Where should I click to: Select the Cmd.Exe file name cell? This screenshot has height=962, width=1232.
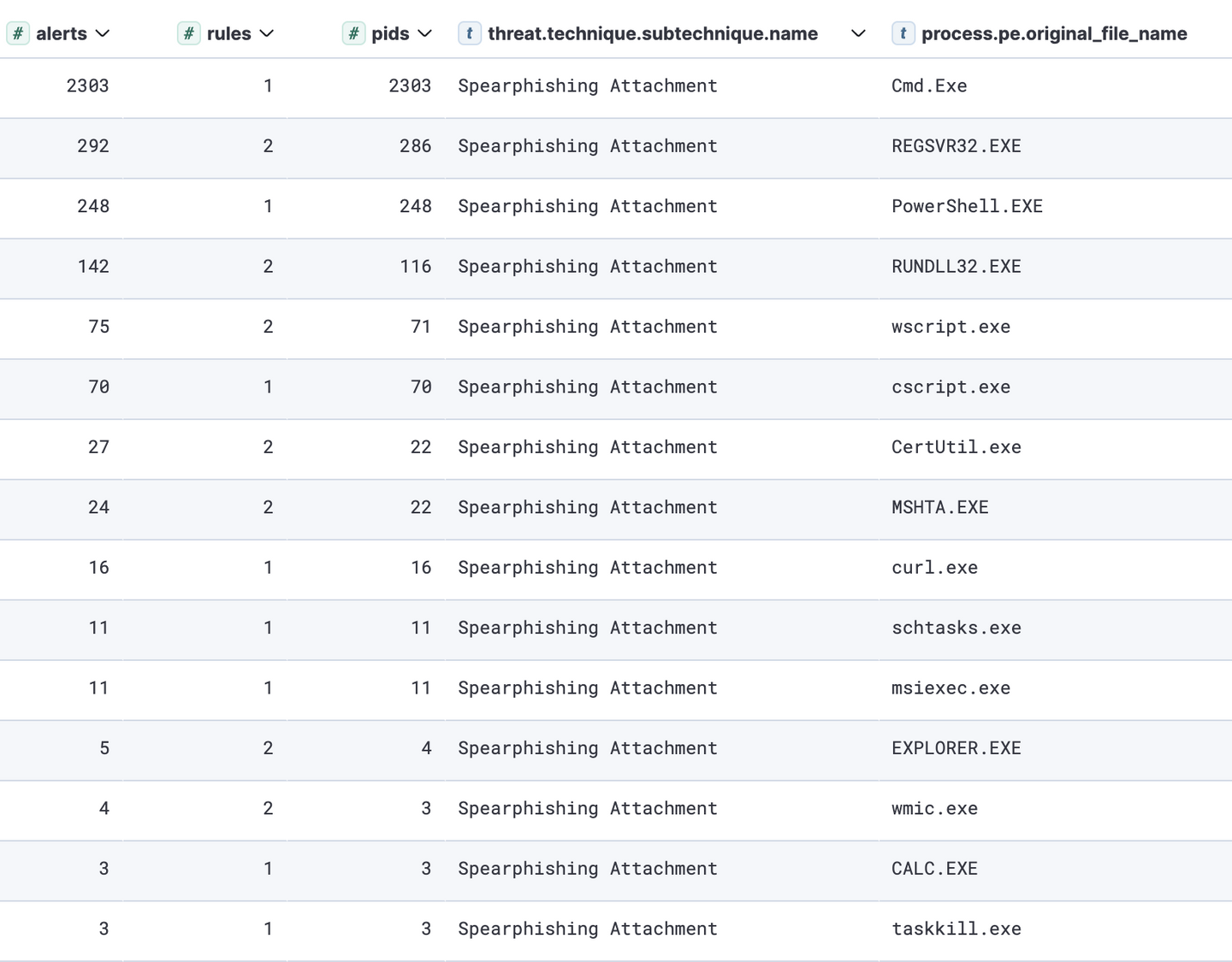[x=929, y=86]
